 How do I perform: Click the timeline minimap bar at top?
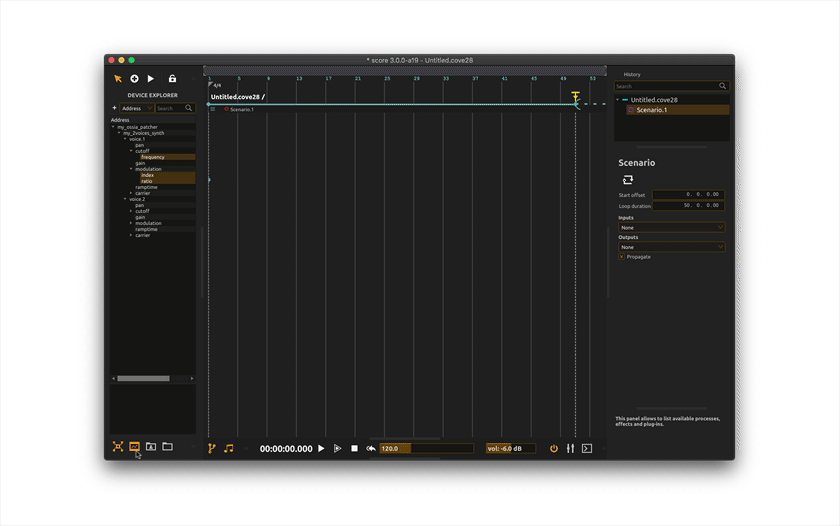pyautogui.click(x=404, y=70)
